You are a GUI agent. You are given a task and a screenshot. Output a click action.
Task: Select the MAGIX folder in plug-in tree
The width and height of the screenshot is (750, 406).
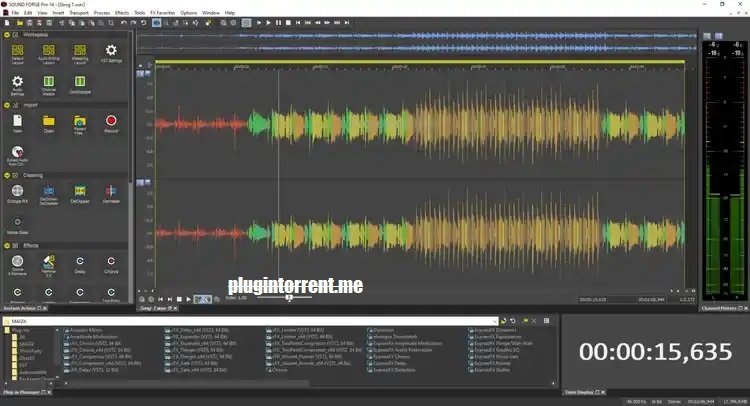click(26, 344)
